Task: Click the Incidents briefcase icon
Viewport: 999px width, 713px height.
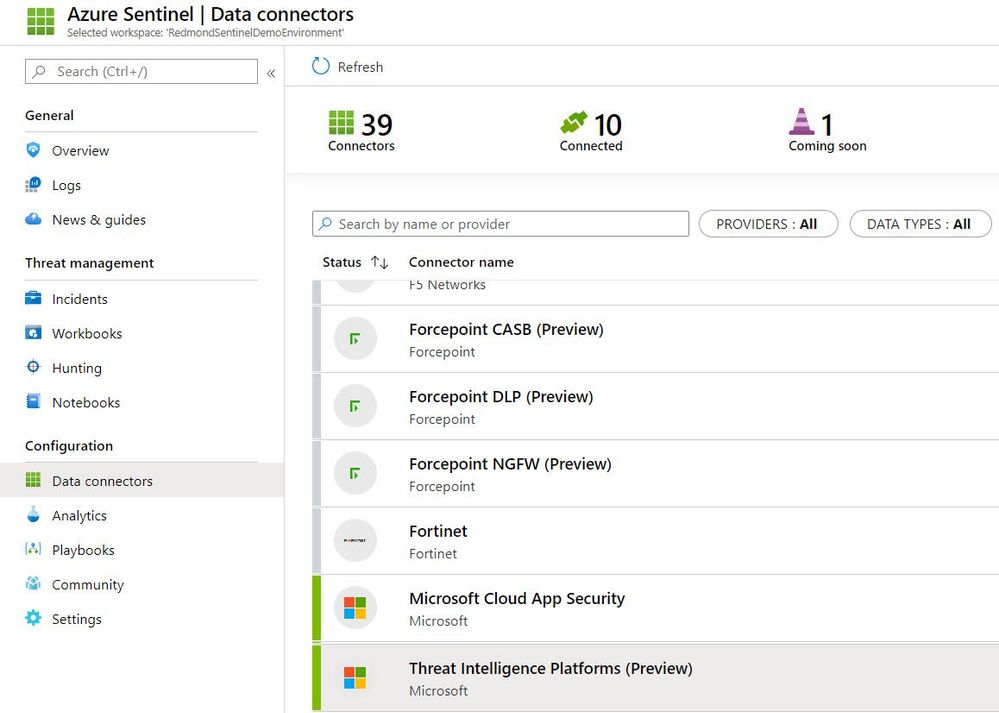Action: (x=33, y=298)
